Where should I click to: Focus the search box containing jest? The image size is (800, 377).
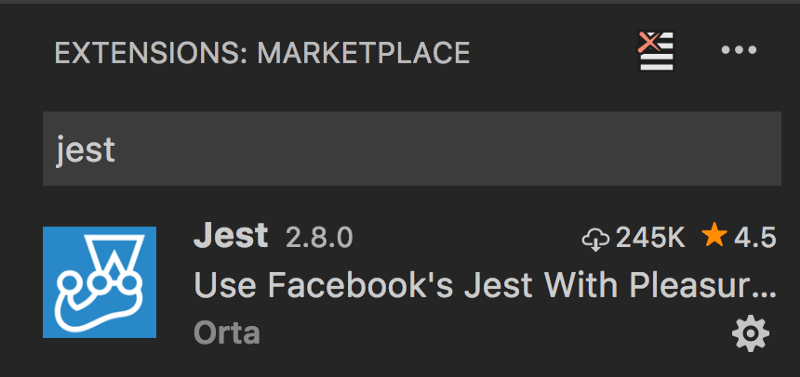point(412,148)
